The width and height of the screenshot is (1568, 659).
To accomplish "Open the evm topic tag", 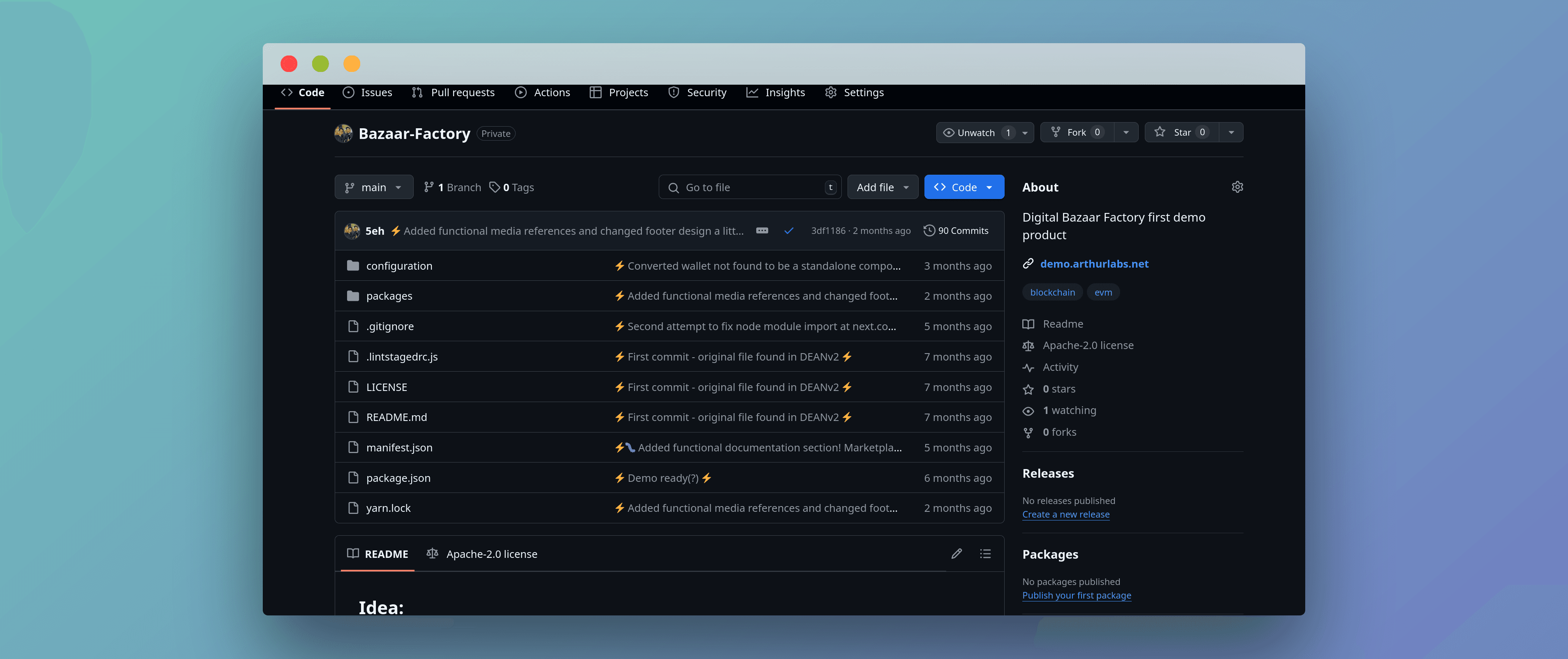I will (1103, 292).
